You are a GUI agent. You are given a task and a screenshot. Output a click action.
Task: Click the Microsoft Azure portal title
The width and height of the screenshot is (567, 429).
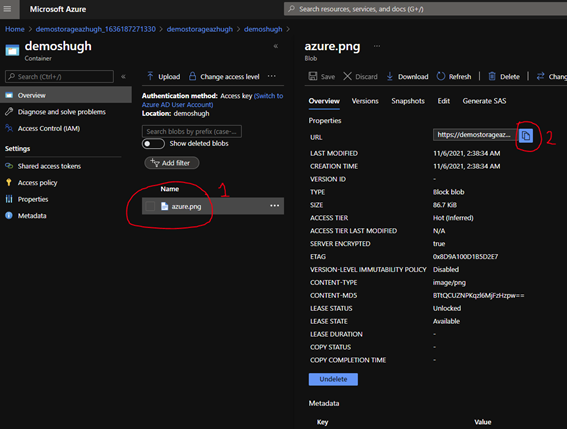point(58,9)
